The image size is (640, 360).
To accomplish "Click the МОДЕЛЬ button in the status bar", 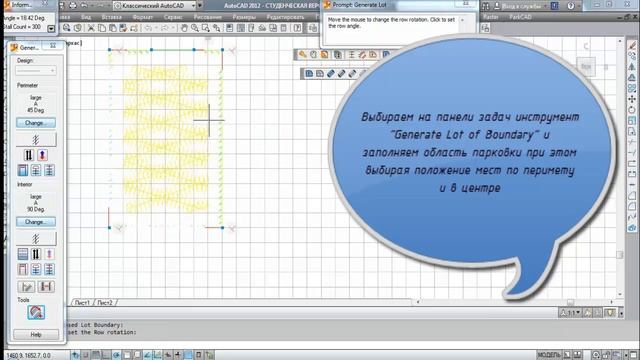I will tap(549, 355).
